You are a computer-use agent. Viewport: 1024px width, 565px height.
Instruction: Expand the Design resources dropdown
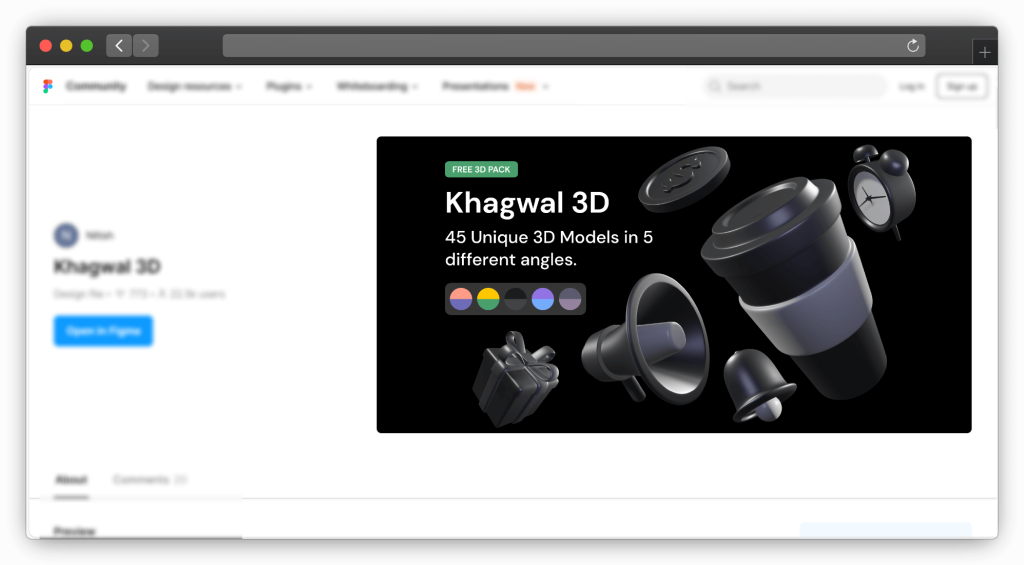pos(195,87)
